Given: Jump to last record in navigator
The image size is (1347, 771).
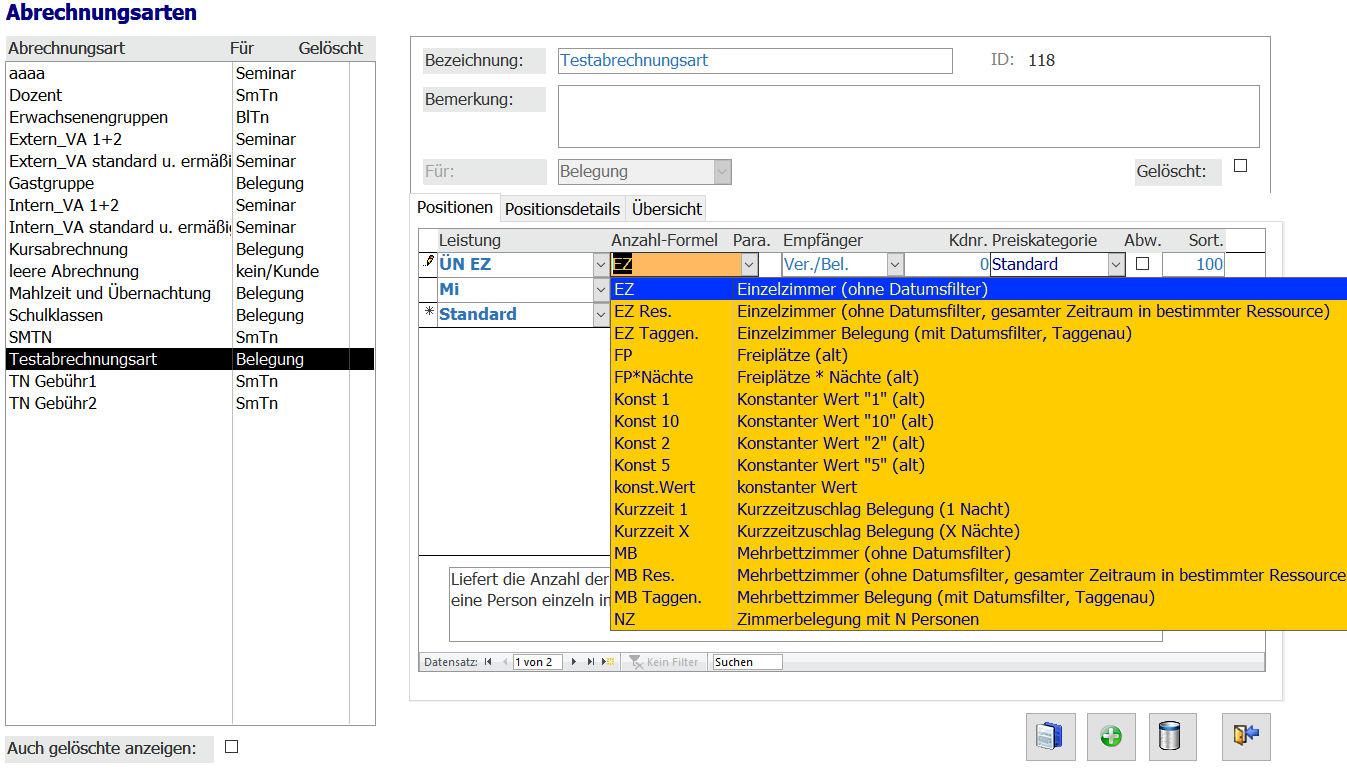Looking at the screenshot, I should 591,662.
